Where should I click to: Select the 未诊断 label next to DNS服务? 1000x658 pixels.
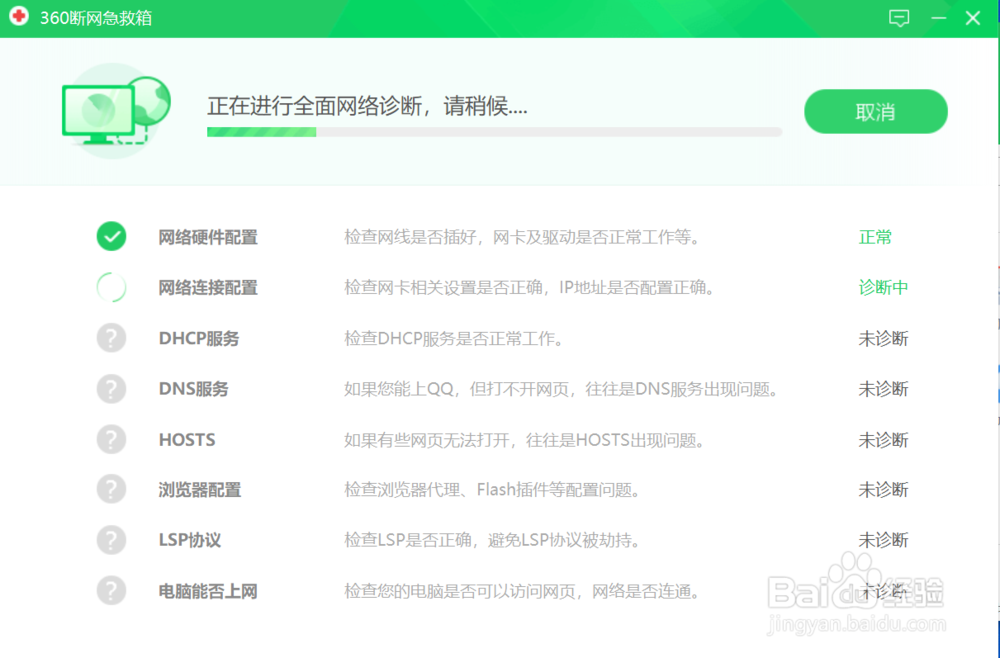coord(884,389)
